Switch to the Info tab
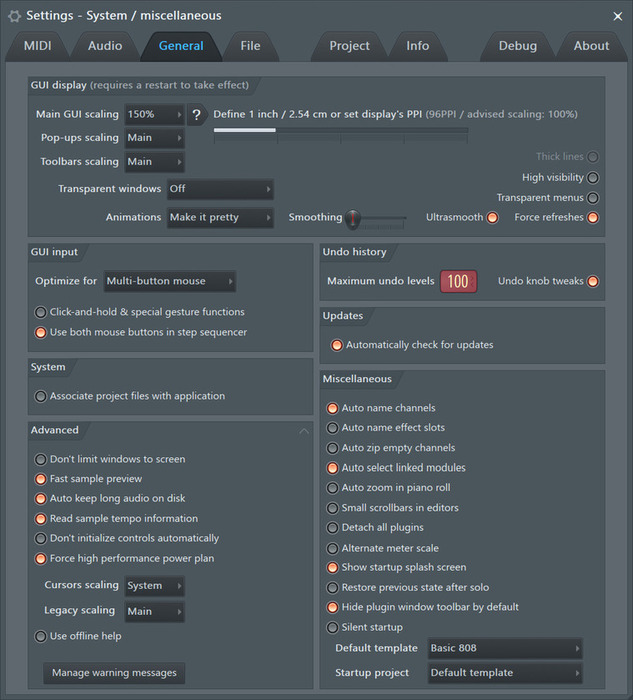The width and height of the screenshot is (633, 700). click(418, 46)
